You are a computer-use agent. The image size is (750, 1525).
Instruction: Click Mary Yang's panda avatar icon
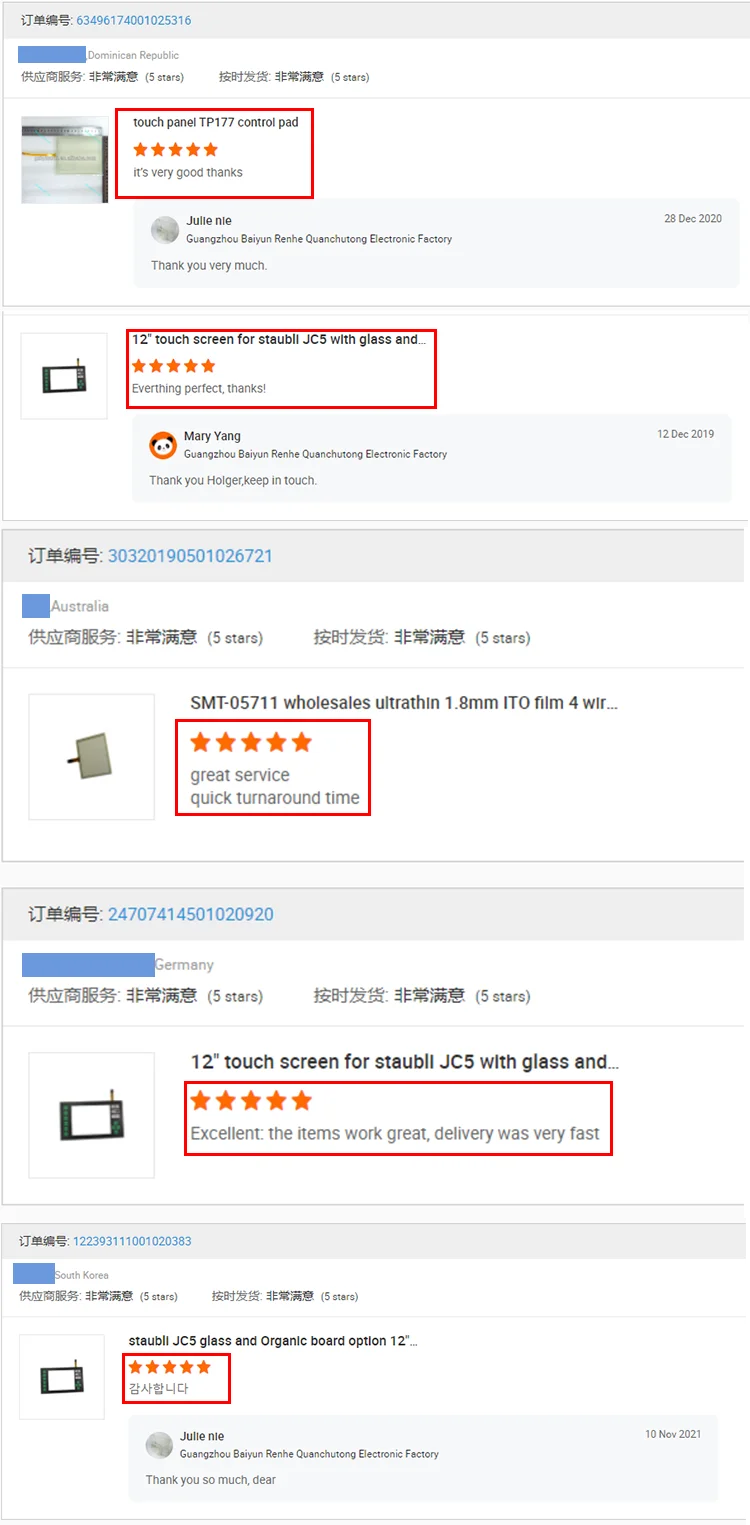[163, 445]
